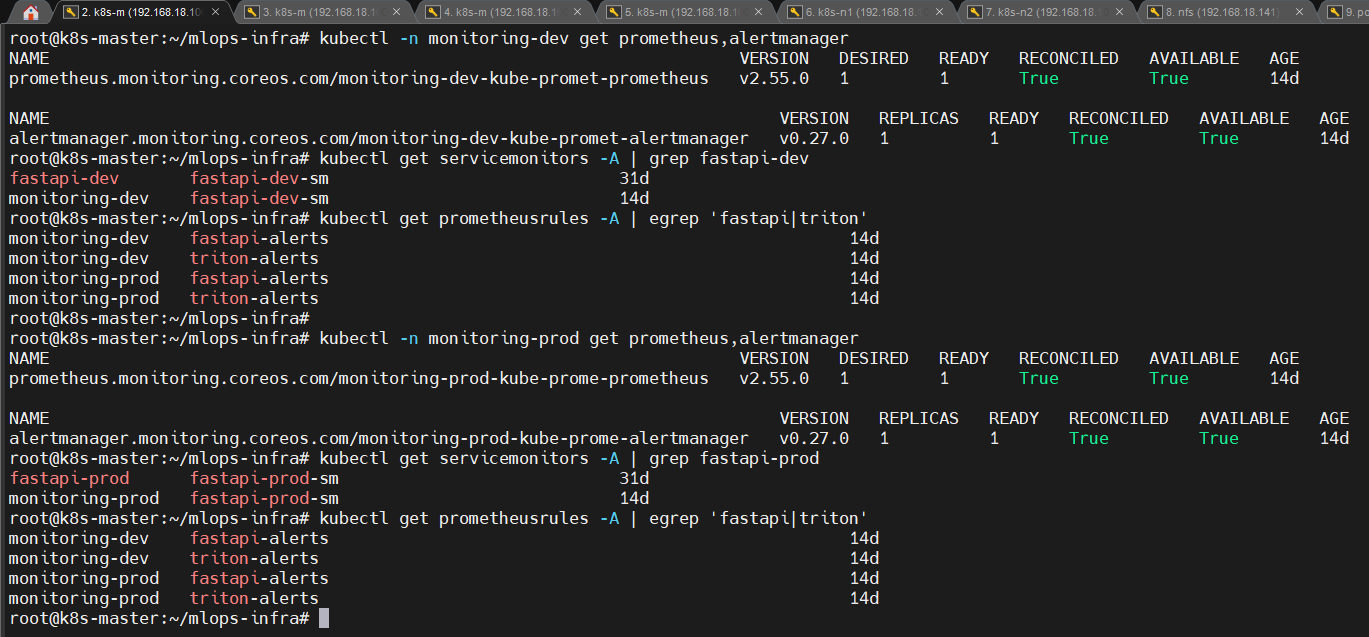Viewport: 1369px width, 637px height.
Task: Click the home icon left of the tabs
Action: [29, 12]
